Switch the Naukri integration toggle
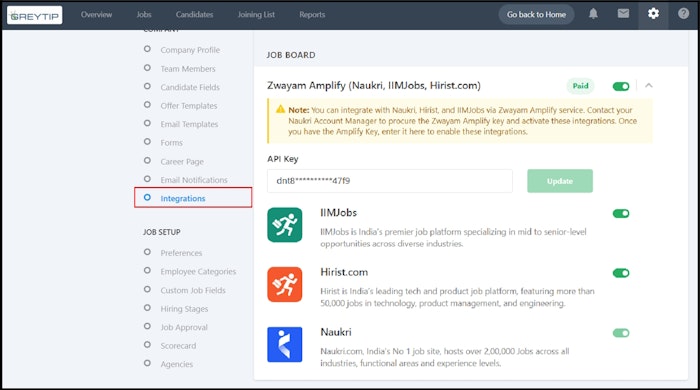This screenshot has height=390, width=700. [x=621, y=333]
